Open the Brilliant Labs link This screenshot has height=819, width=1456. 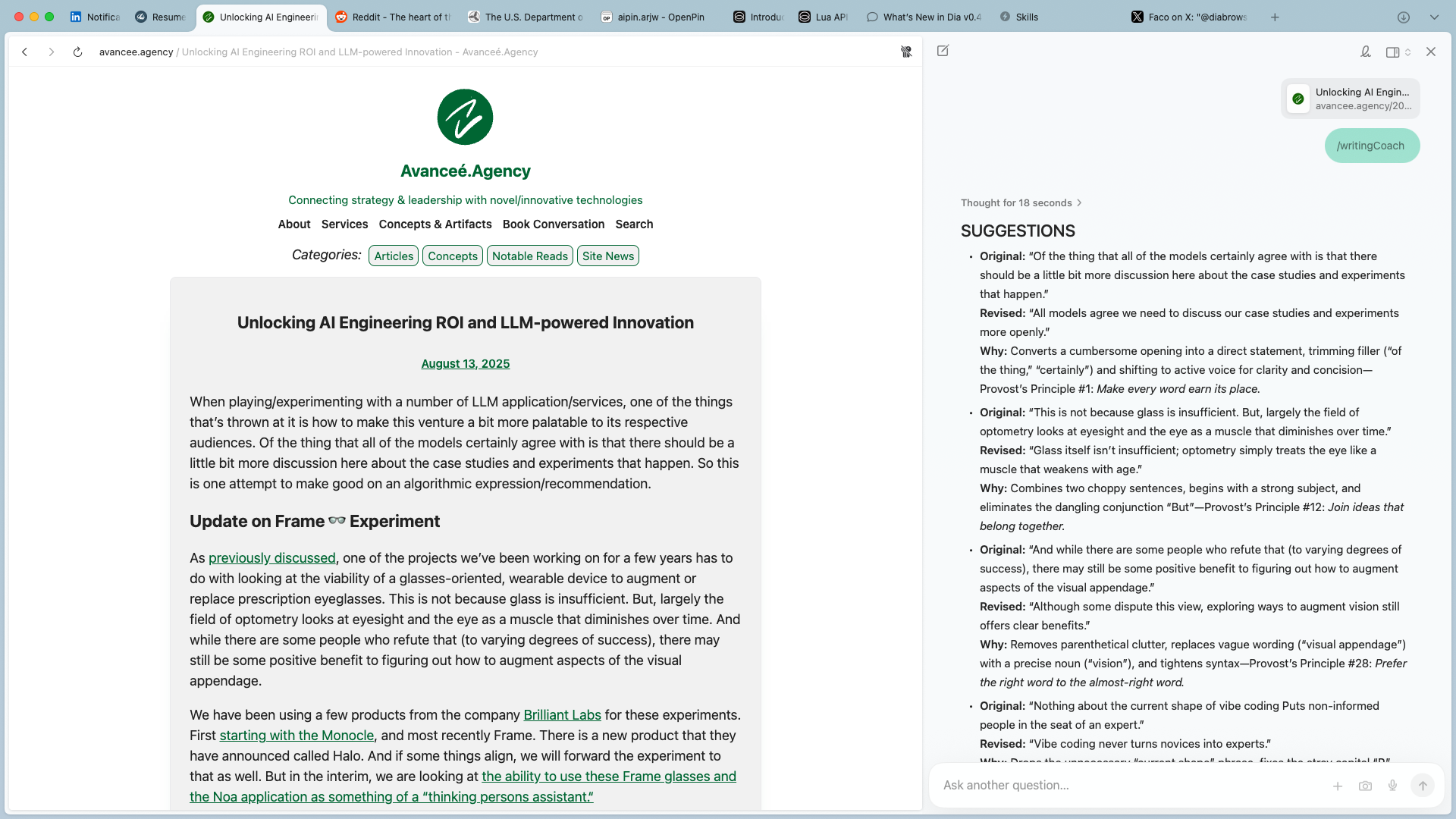(x=562, y=714)
